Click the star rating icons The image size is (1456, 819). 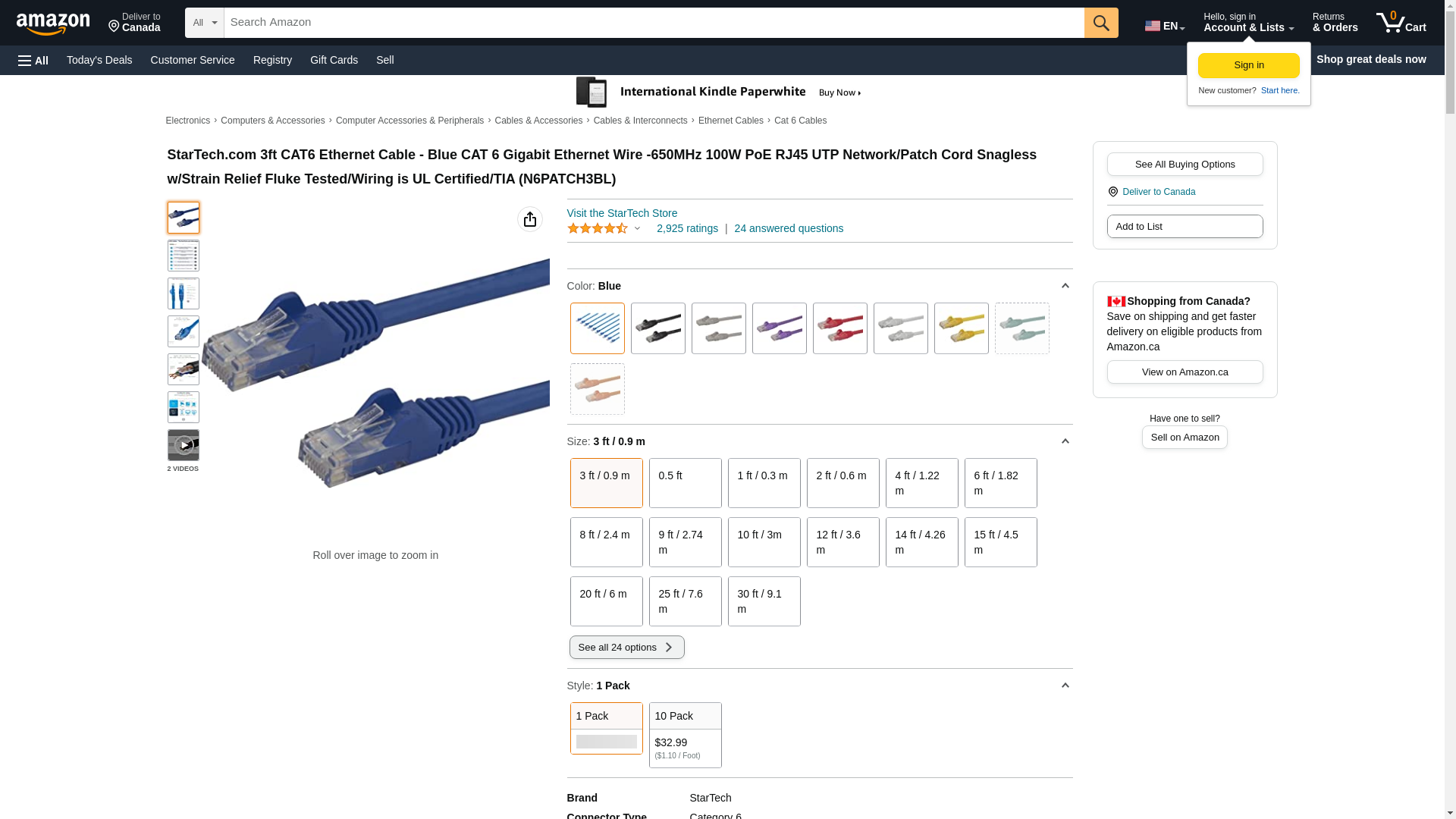pyautogui.click(x=598, y=228)
